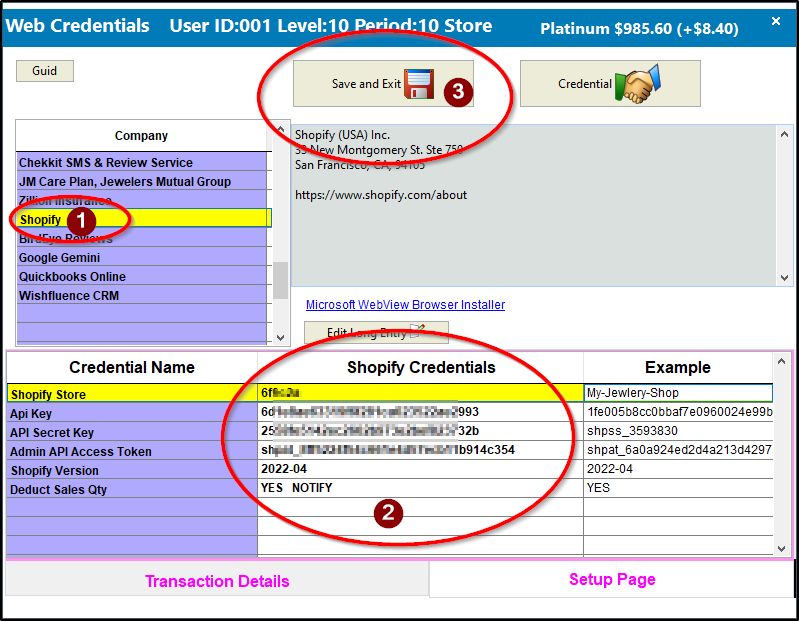Click the company list scrollbar thumb
This screenshot has width=799, height=621.
(x=280, y=280)
